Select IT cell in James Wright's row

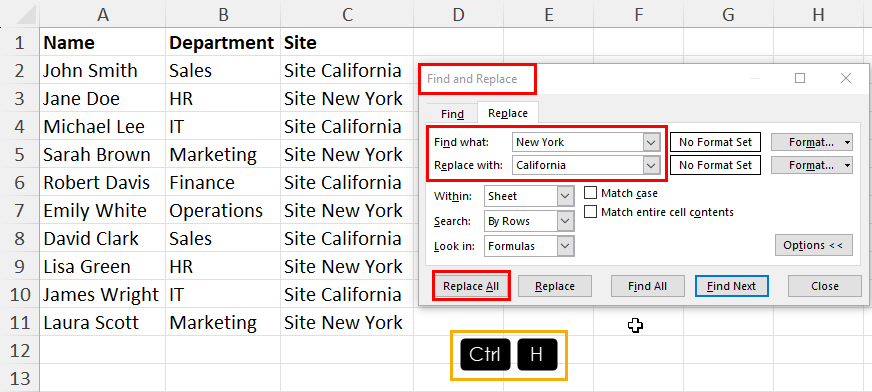tap(223, 294)
